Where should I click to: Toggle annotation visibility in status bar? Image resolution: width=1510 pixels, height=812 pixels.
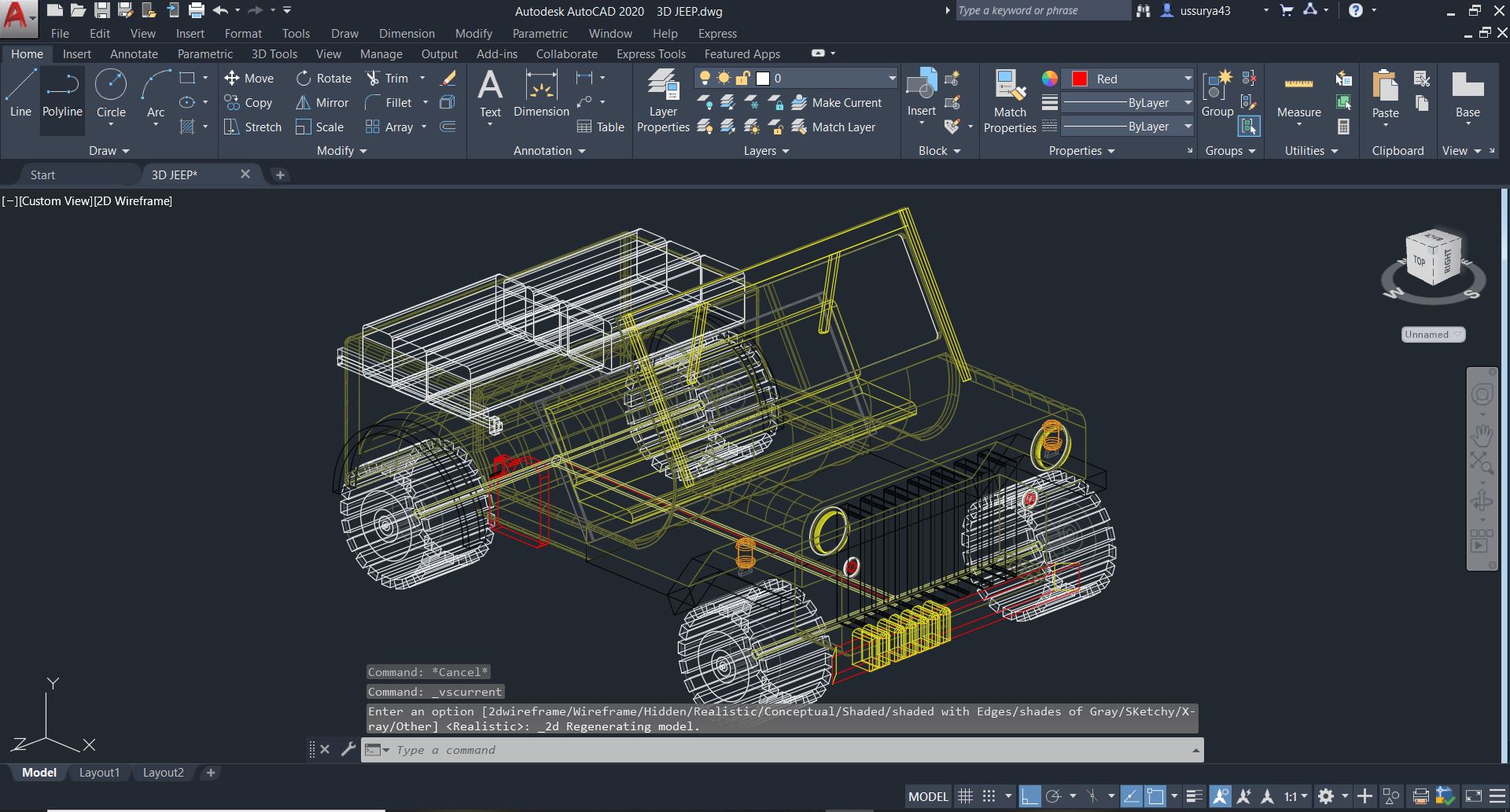pos(1221,796)
